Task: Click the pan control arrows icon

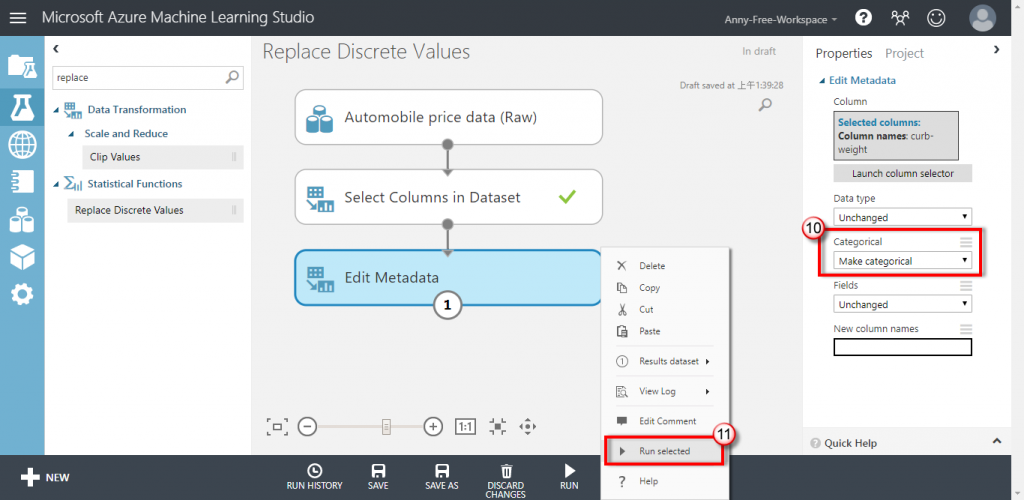Action: tap(527, 427)
